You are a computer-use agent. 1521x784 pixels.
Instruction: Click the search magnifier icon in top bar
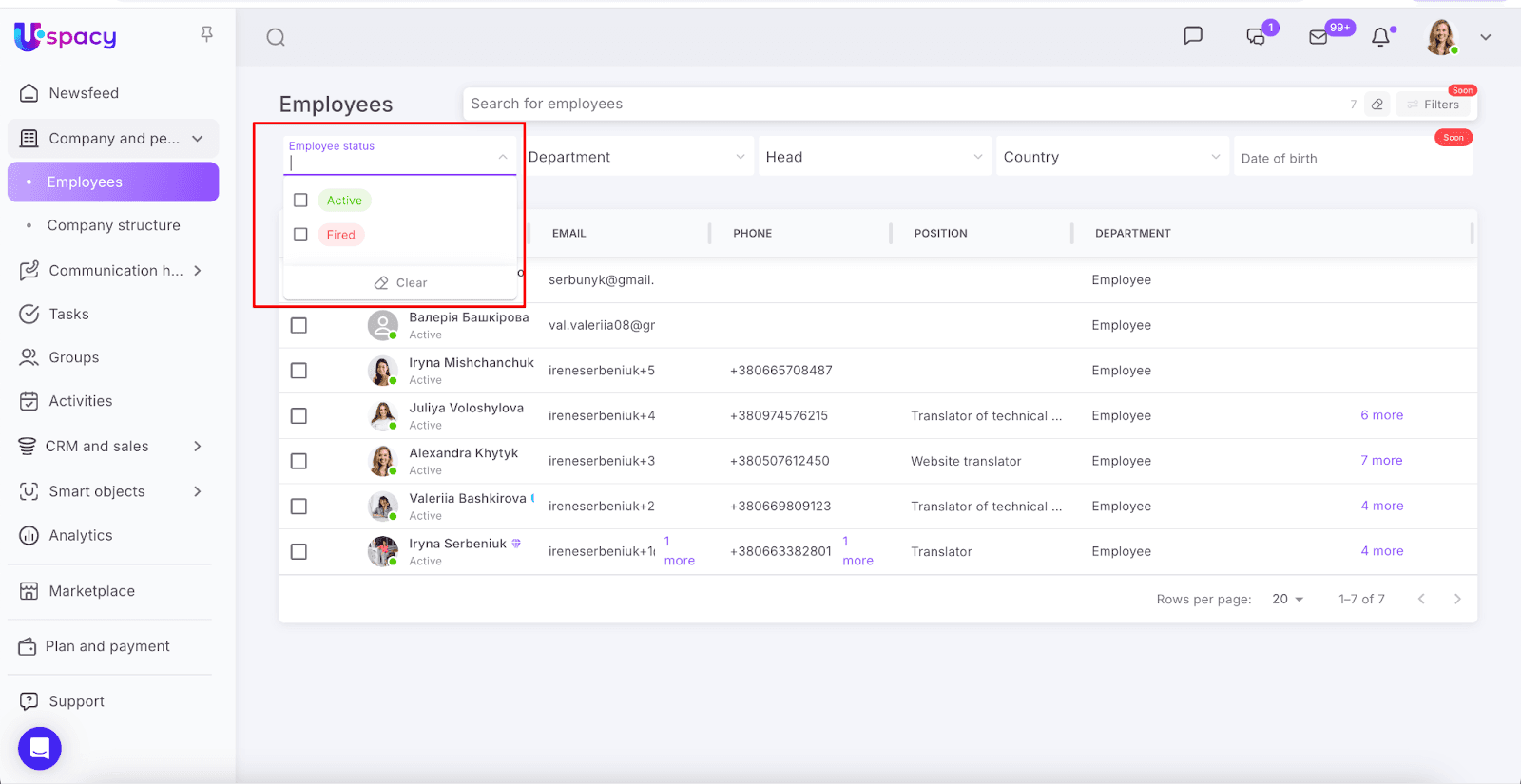pos(276,38)
